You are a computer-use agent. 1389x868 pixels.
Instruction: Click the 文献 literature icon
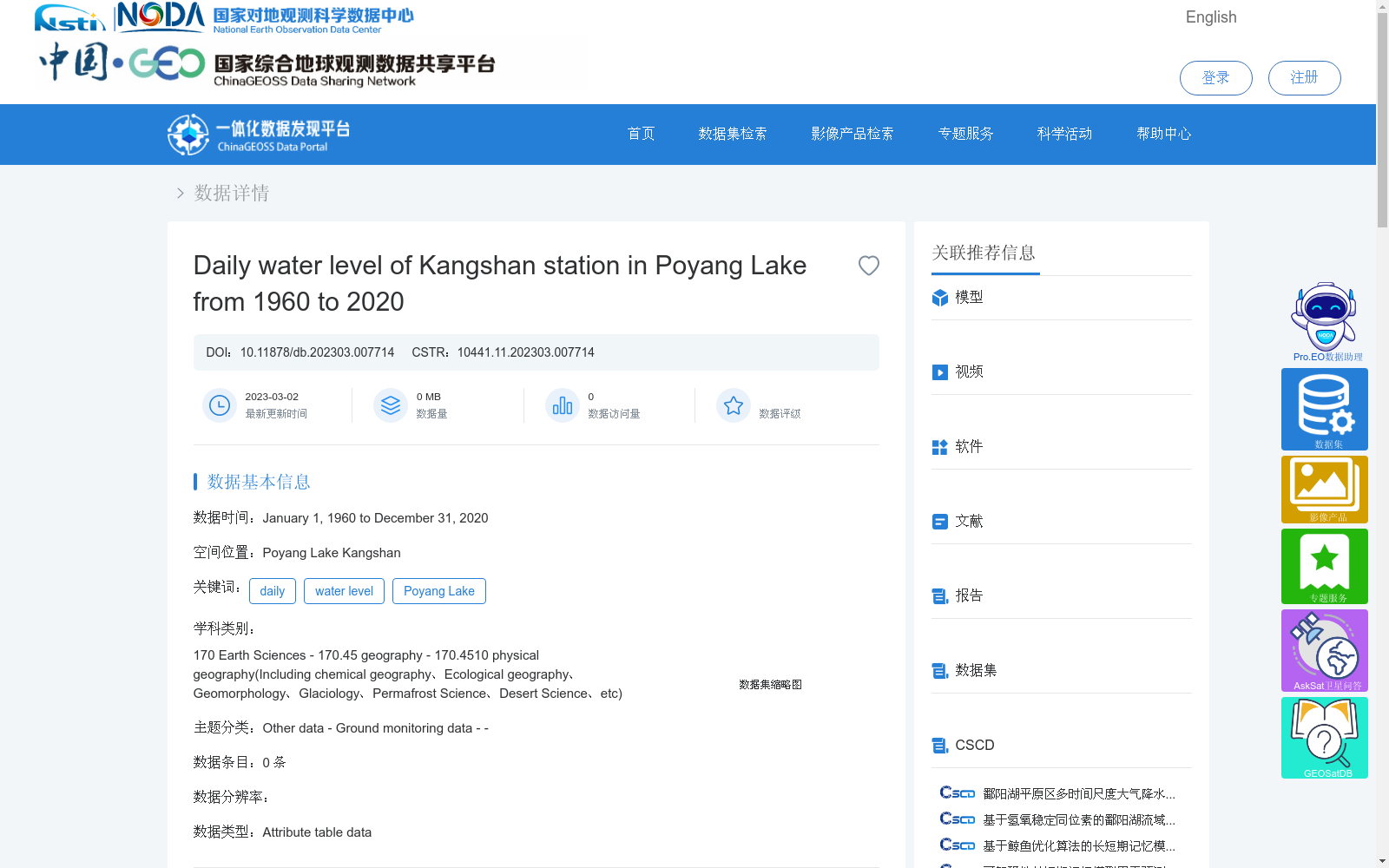939,521
